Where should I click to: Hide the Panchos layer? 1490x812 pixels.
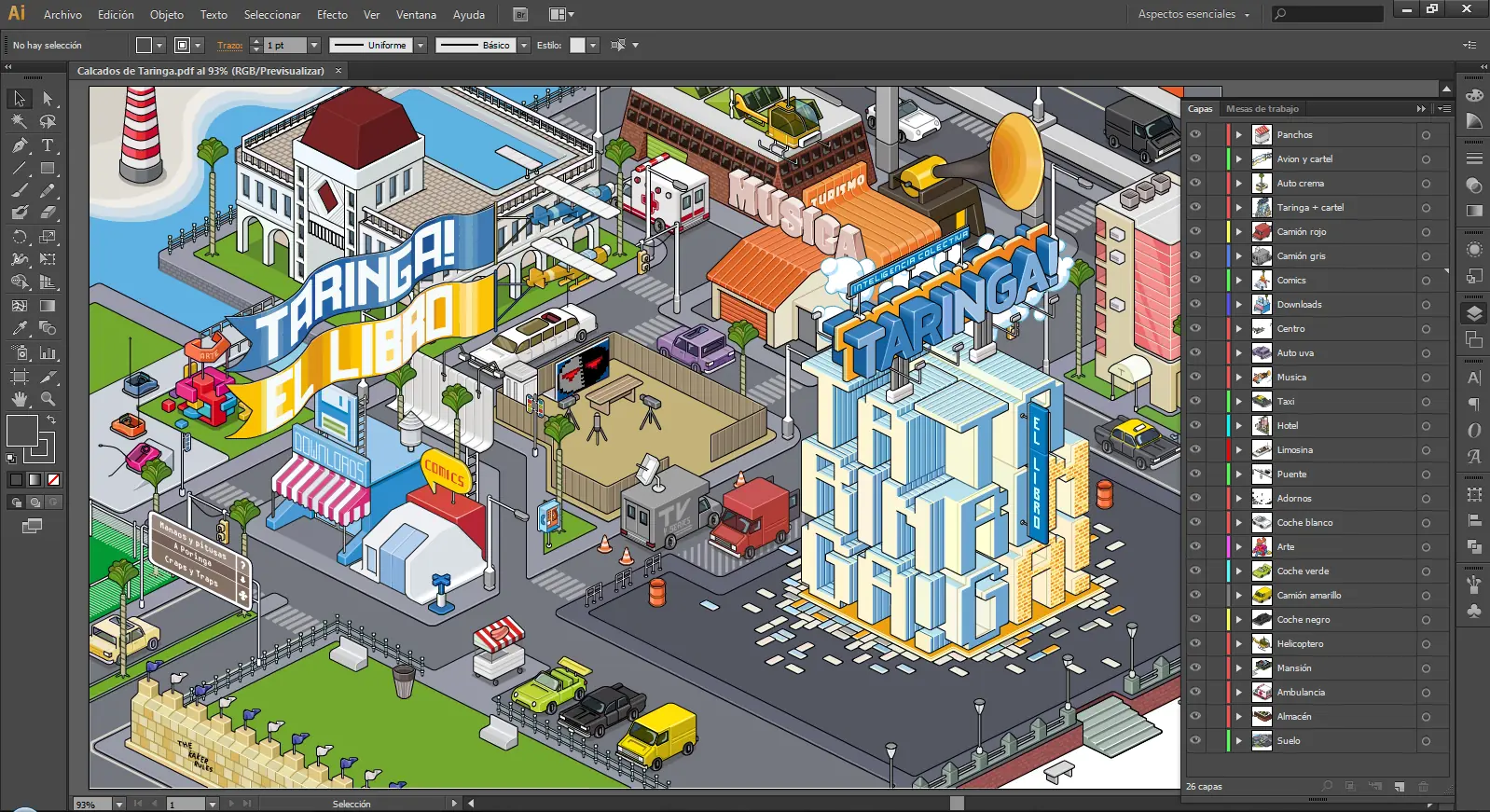pyautogui.click(x=1195, y=134)
